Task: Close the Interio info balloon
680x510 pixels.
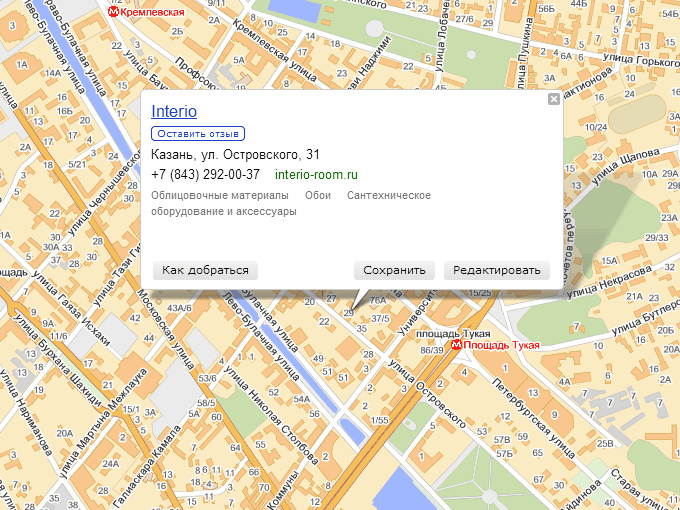Action: (553, 99)
